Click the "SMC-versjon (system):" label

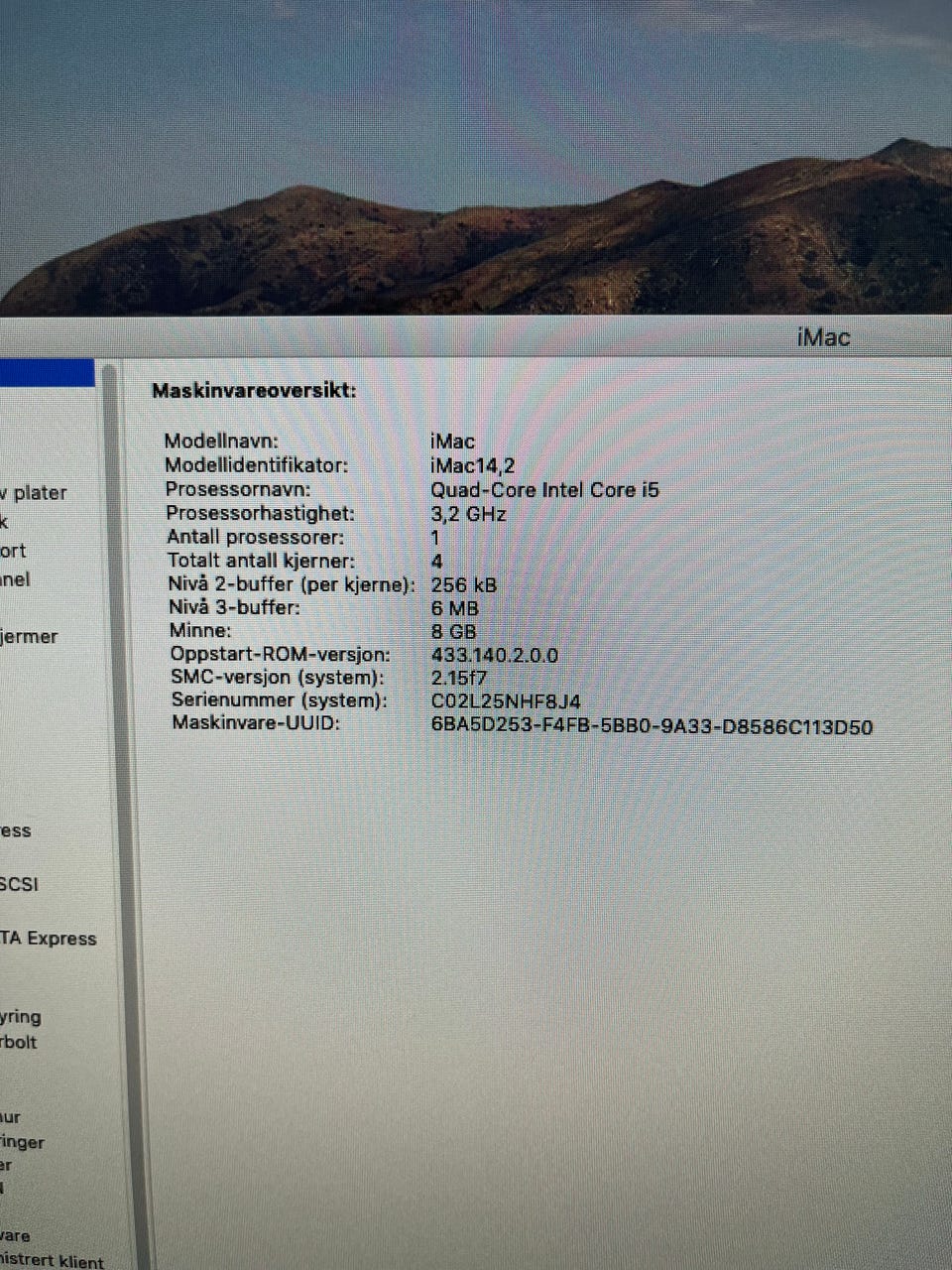(x=277, y=677)
